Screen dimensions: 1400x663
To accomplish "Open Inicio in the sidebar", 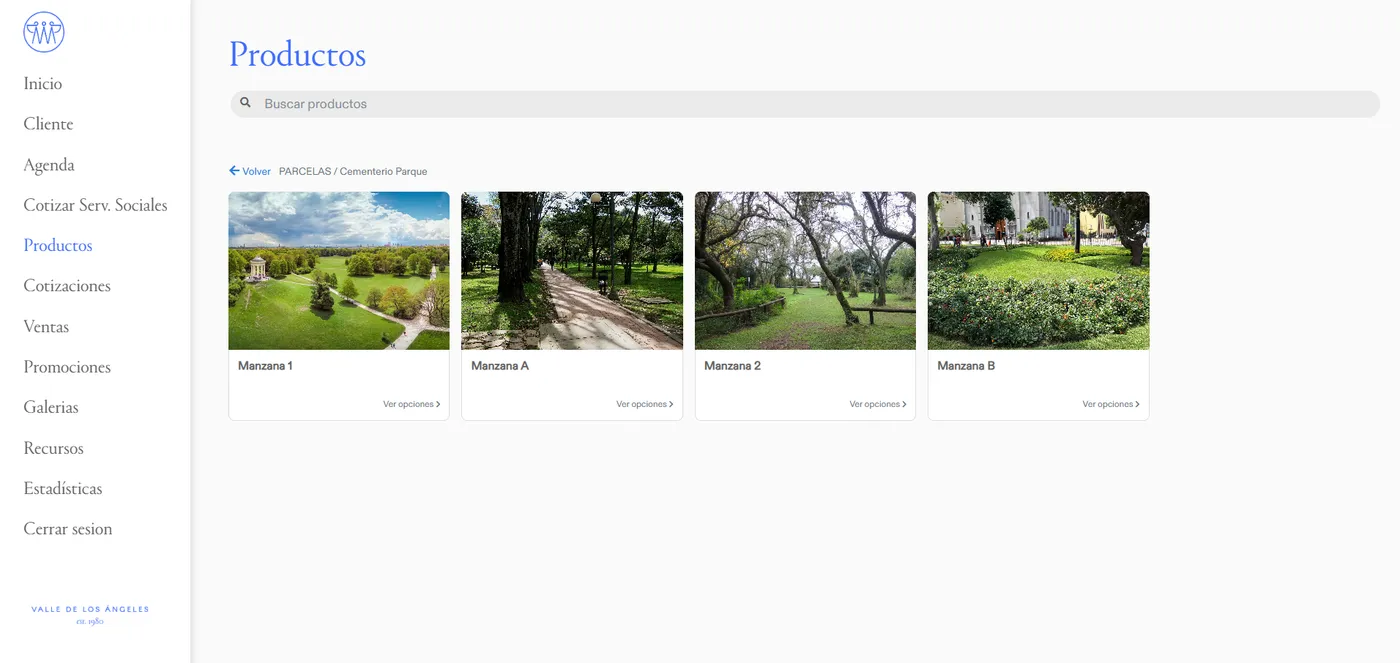I will point(43,84).
